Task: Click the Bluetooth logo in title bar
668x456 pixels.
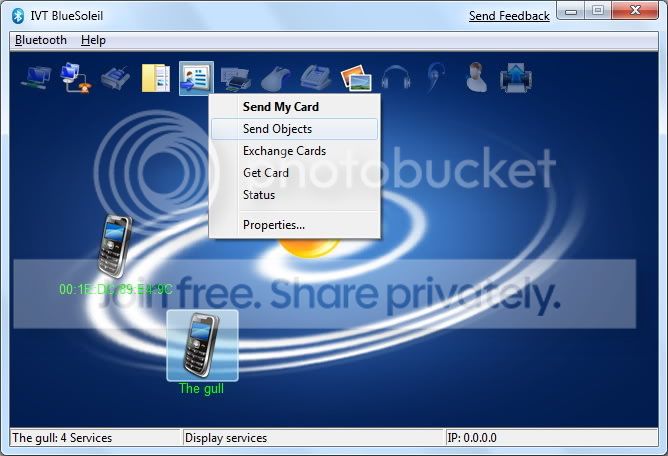Action: coord(18,16)
